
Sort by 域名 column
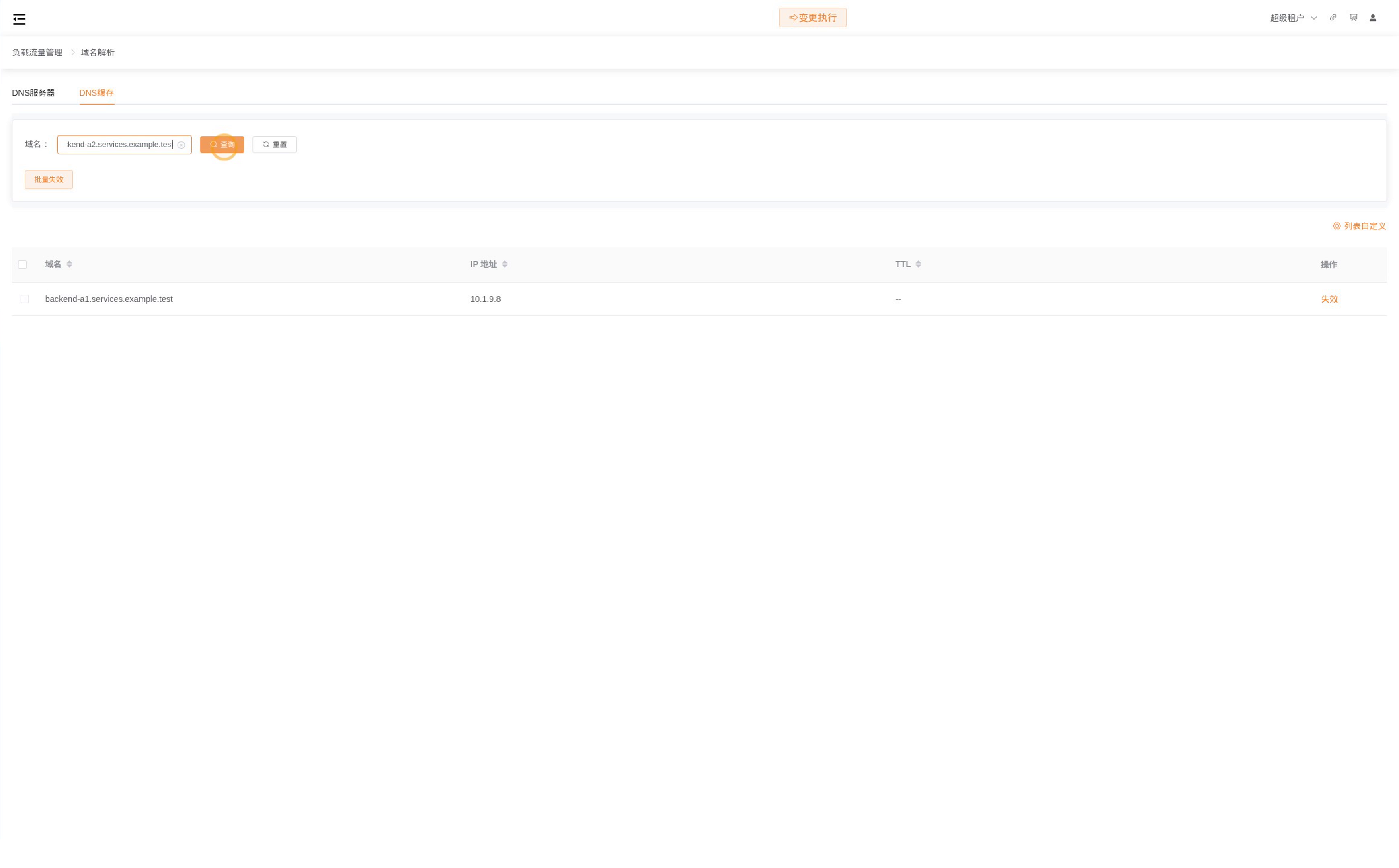(70, 265)
